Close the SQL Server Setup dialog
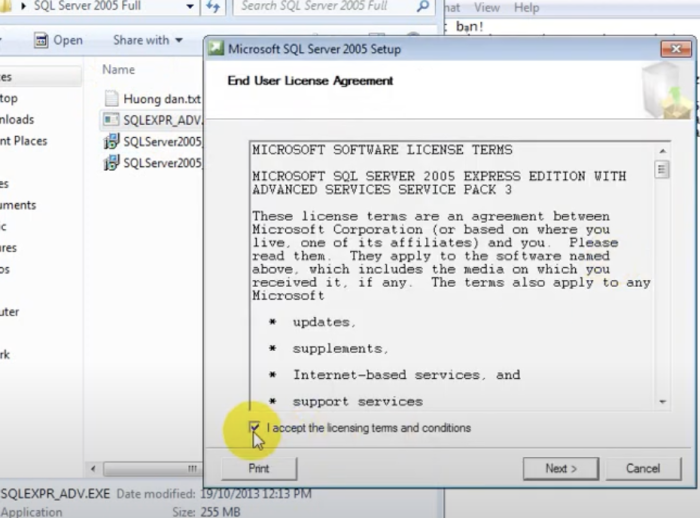 (676, 49)
